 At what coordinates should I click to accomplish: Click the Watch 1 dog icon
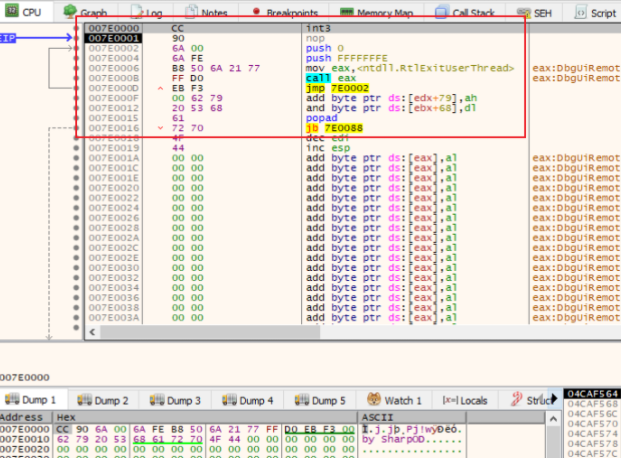pyautogui.click(x=373, y=399)
